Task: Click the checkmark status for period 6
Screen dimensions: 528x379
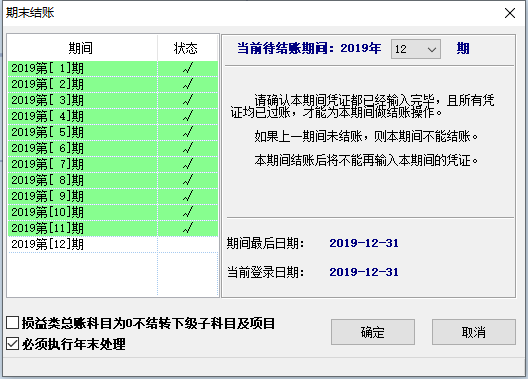Action: [x=188, y=148]
